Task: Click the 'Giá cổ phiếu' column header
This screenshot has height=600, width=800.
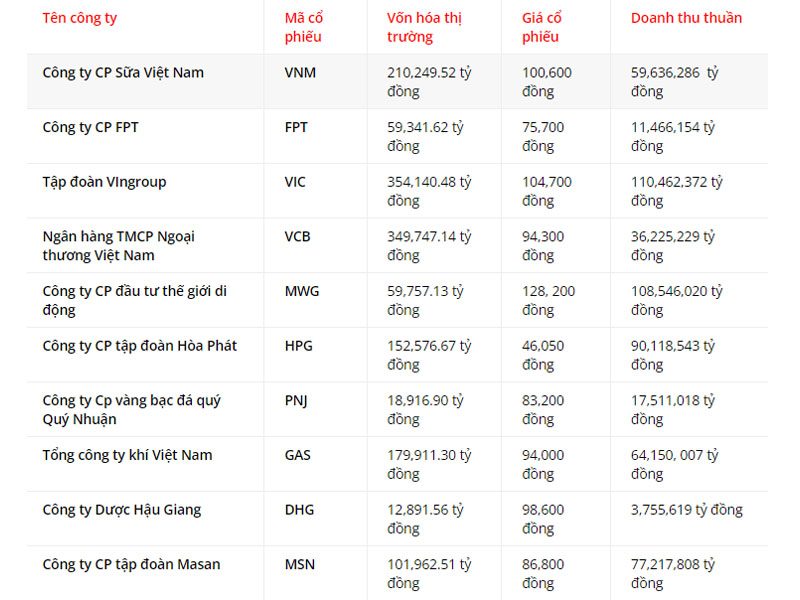Action: [x=541, y=27]
